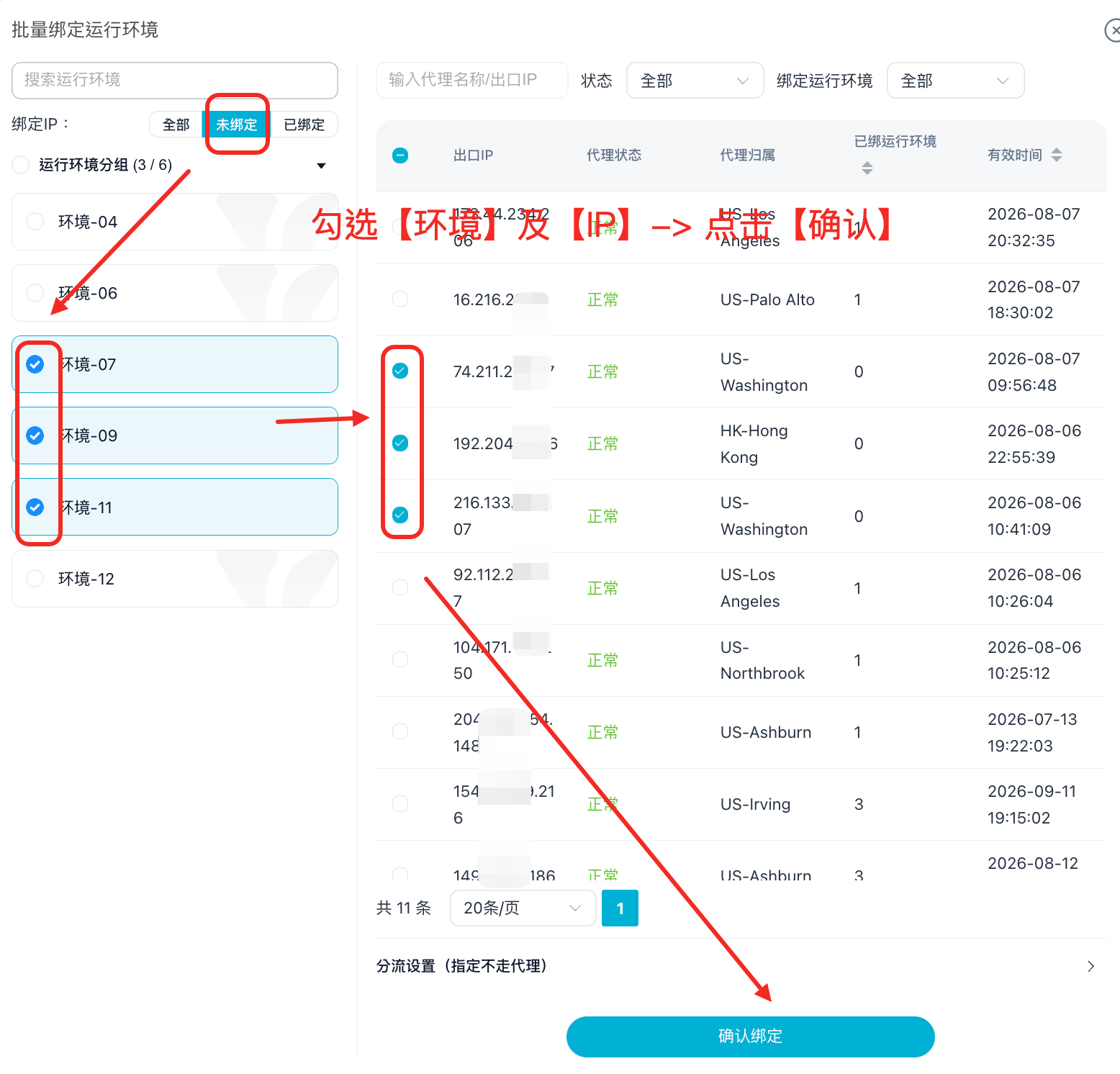Click the 确认绑定 button

[x=750, y=1037]
